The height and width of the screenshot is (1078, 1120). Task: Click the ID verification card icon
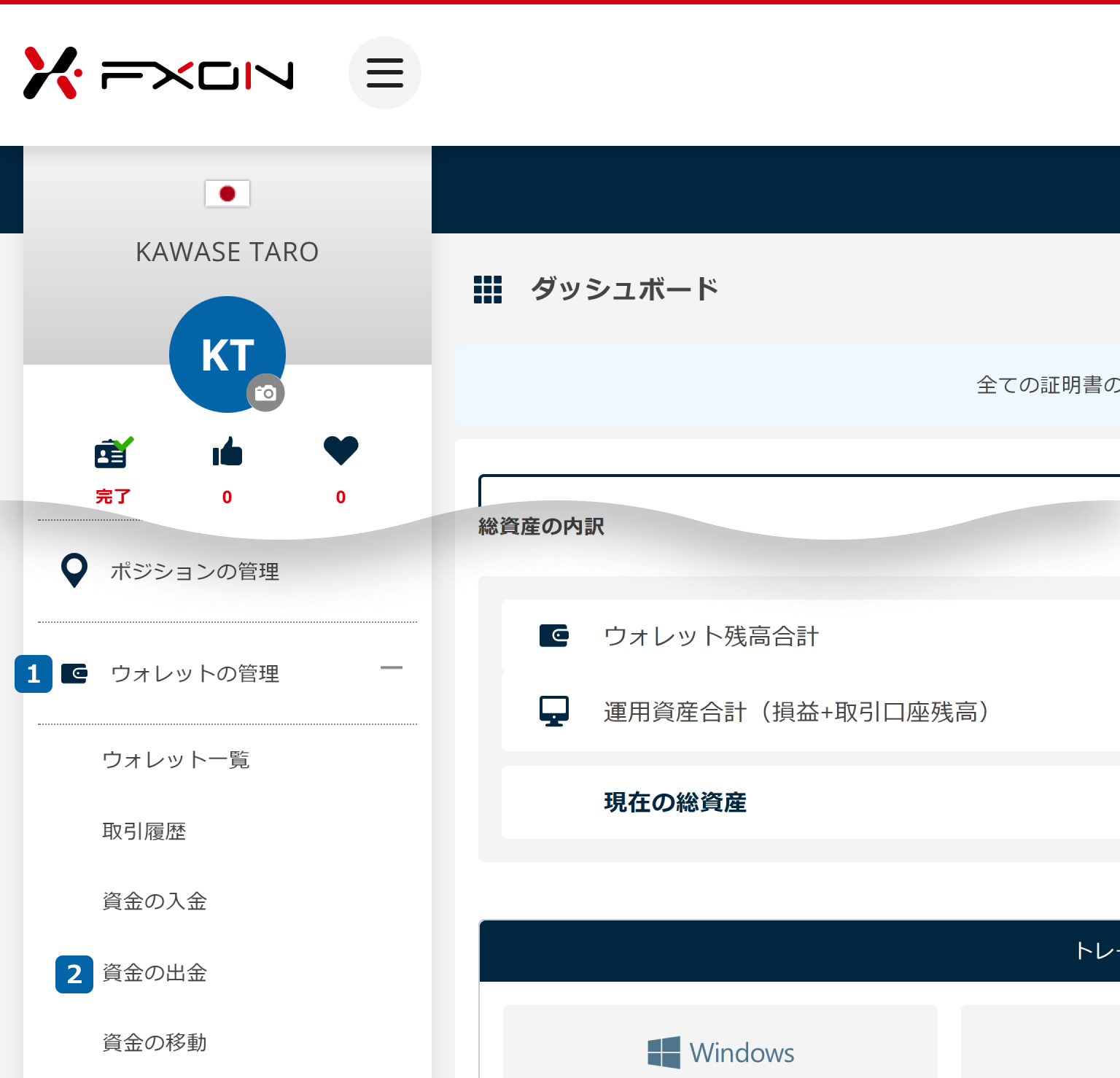[x=114, y=452]
